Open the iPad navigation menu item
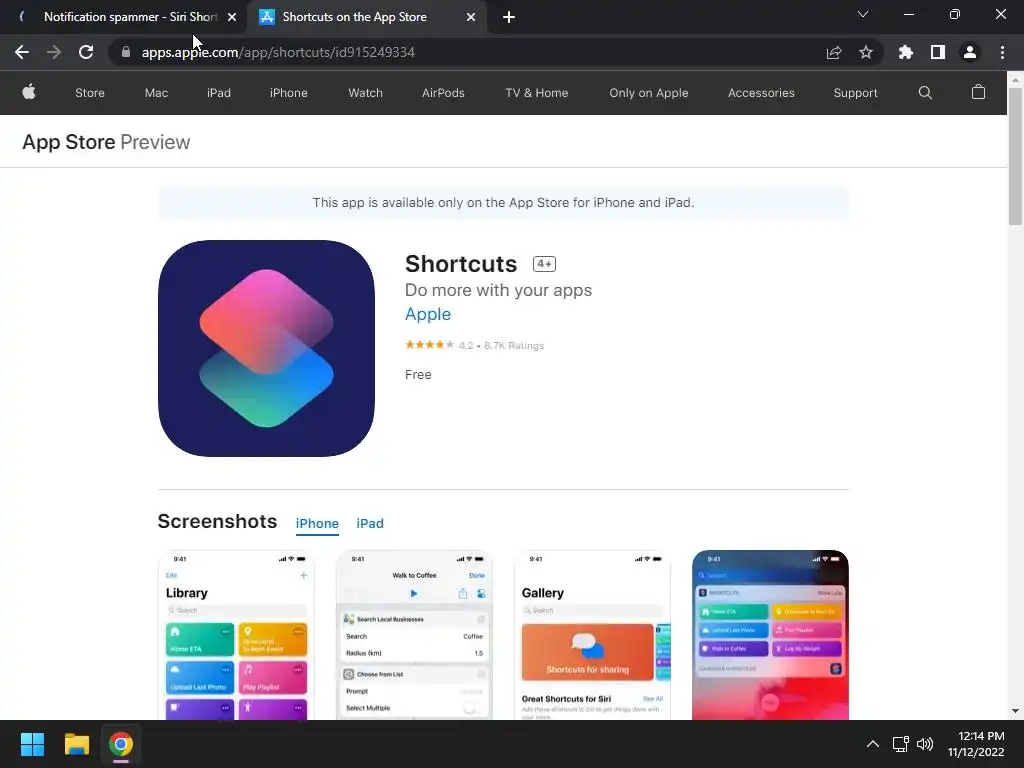Viewport: 1024px width, 768px height. pyautogui.click(x=219, y=93)
